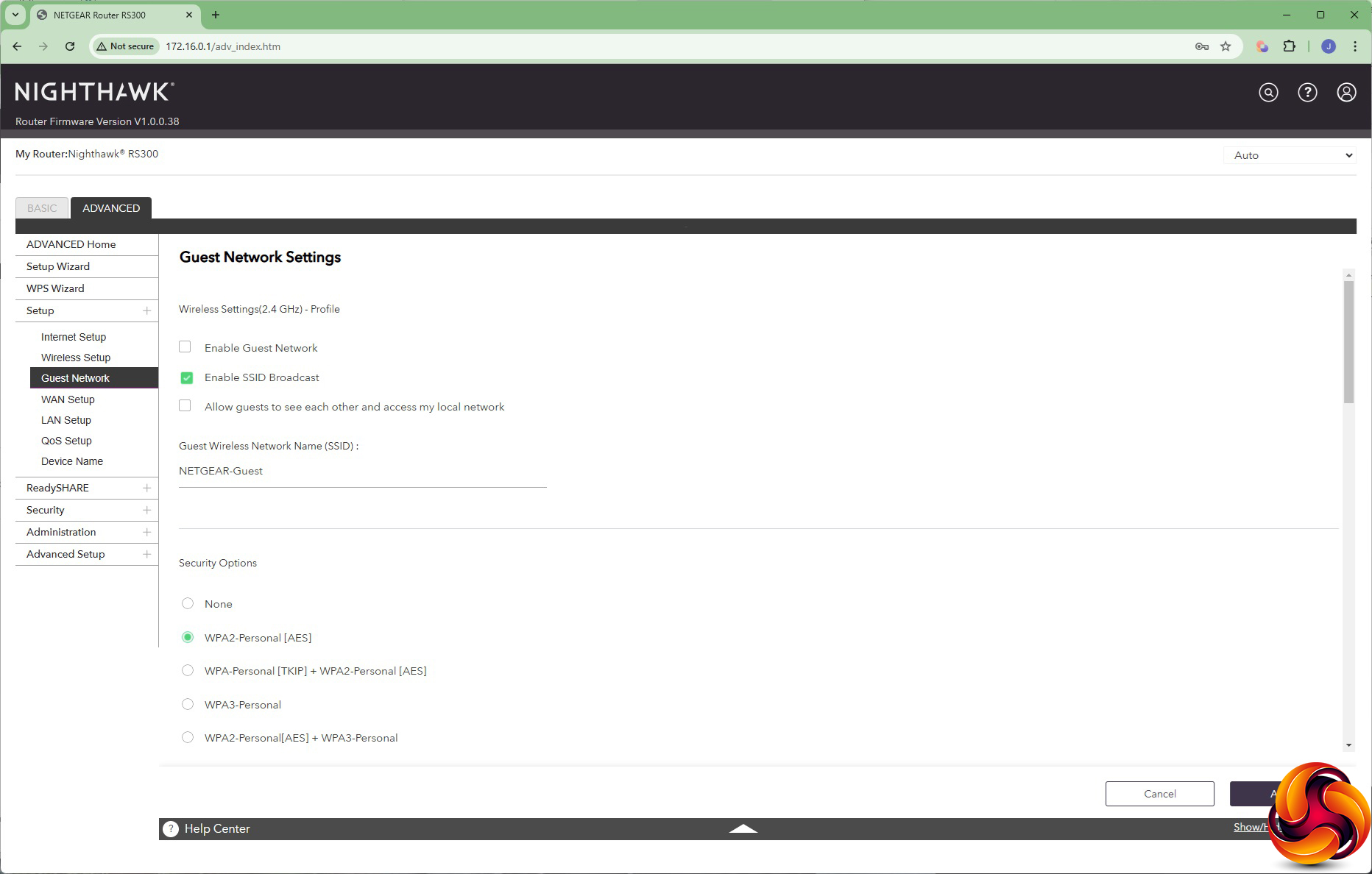Click the settings panel vertical scrollbar thumb

(1348, 342)
